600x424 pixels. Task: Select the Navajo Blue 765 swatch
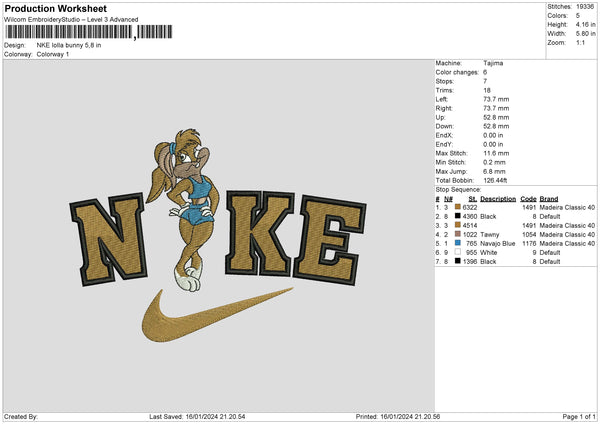click(457, 243)
